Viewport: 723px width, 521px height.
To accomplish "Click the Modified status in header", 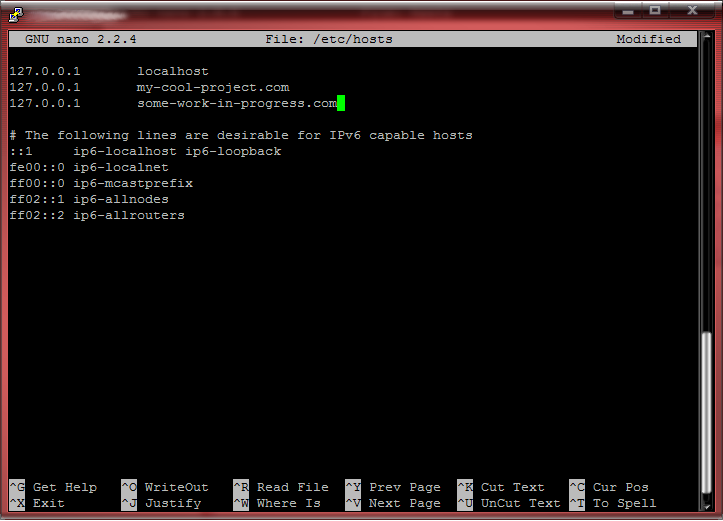I will tap(648, 39).
